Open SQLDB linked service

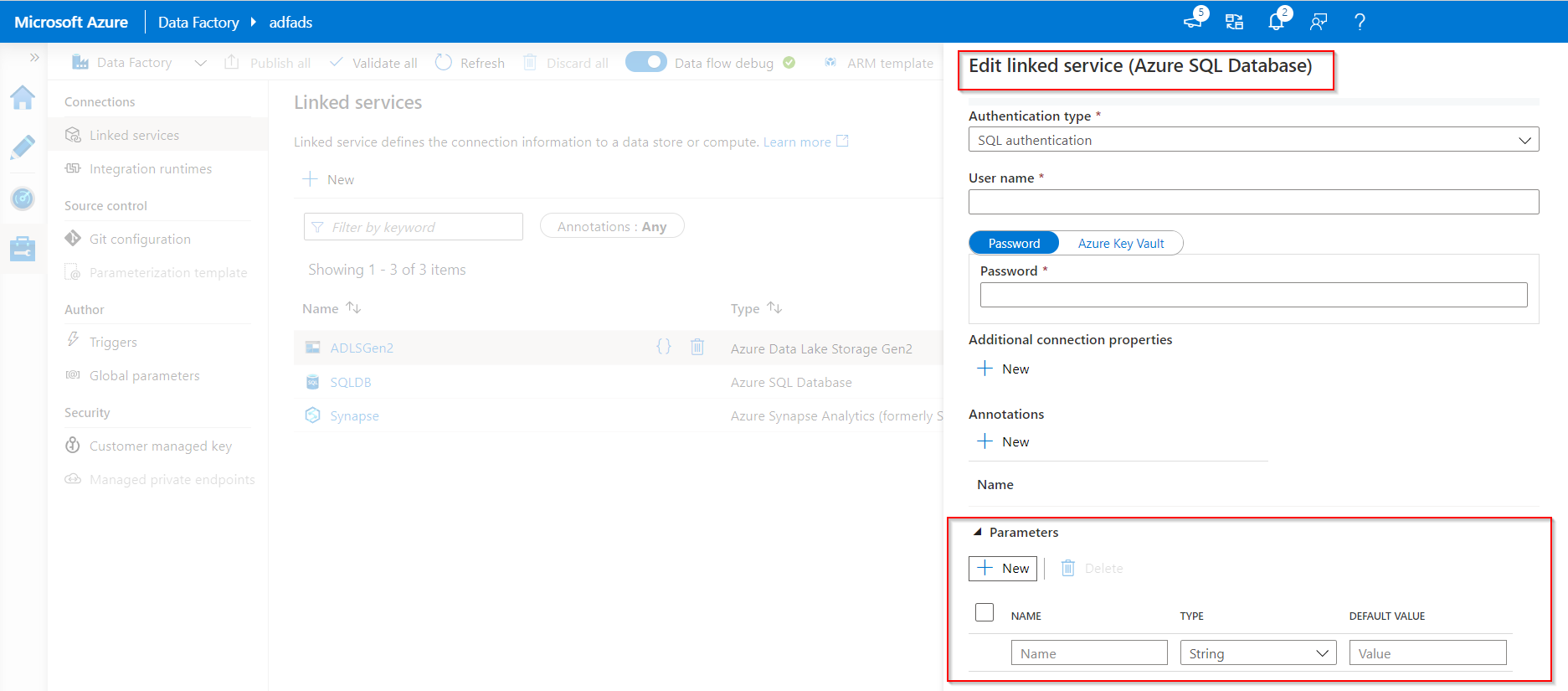click(x=351, y=382)
